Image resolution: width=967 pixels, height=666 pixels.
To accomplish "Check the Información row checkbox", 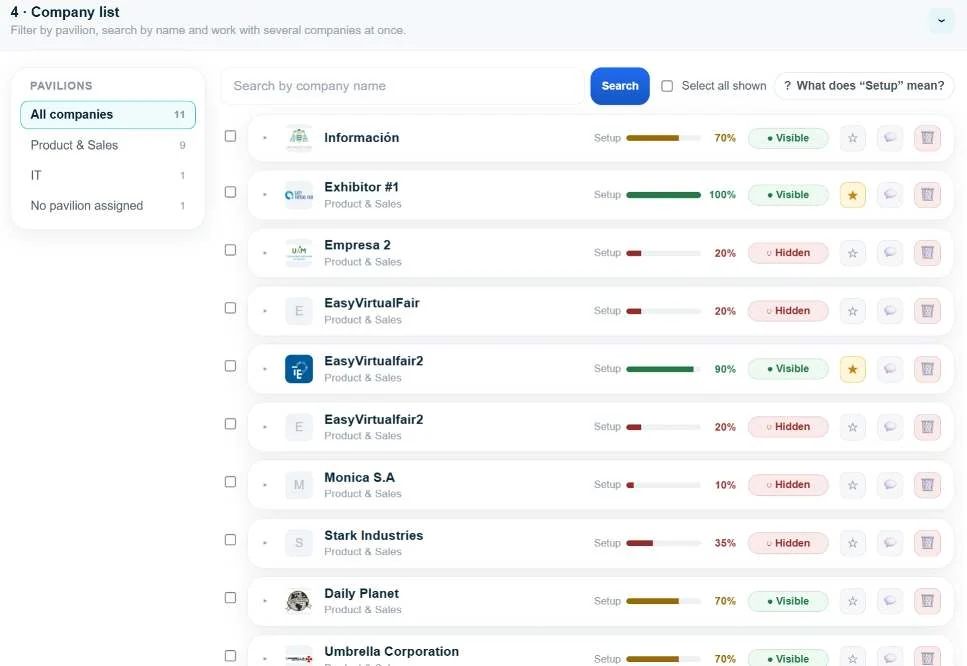I will 230,136.
